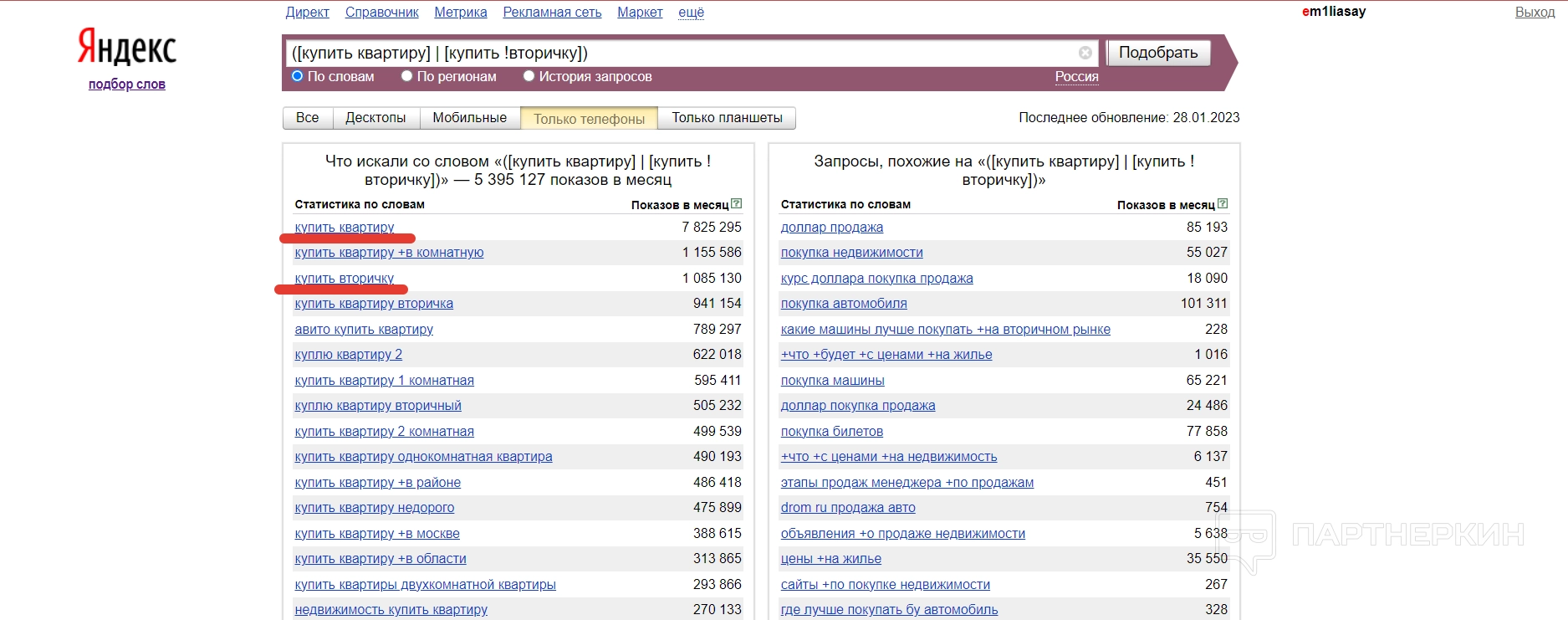This screenshot has height=620, width=1568.
Task: Click the Яндекс logo
Action: coord(127,47)
